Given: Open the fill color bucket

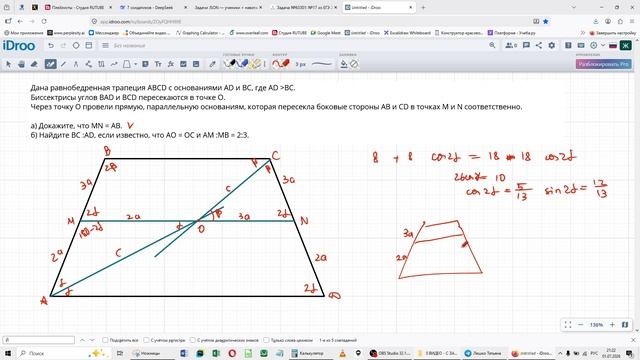Looking at the screenshot, I should tap(344, 64).
